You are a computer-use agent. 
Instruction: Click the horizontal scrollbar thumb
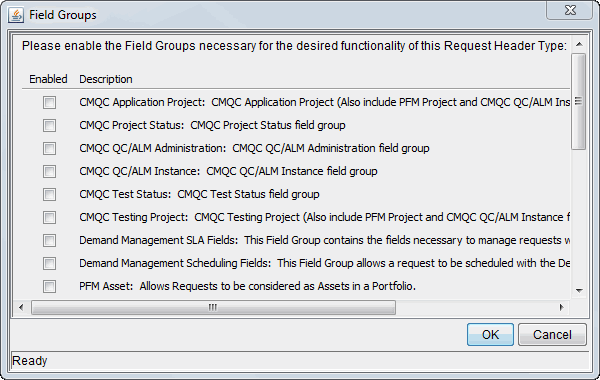(214, 307)
